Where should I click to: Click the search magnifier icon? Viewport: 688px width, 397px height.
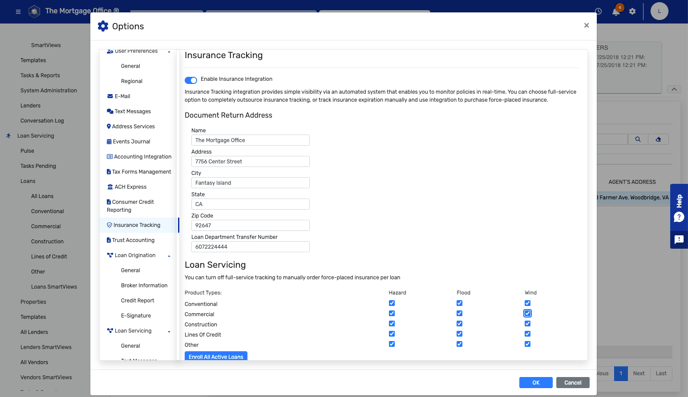pyautogui.click(x=638, y=139)
